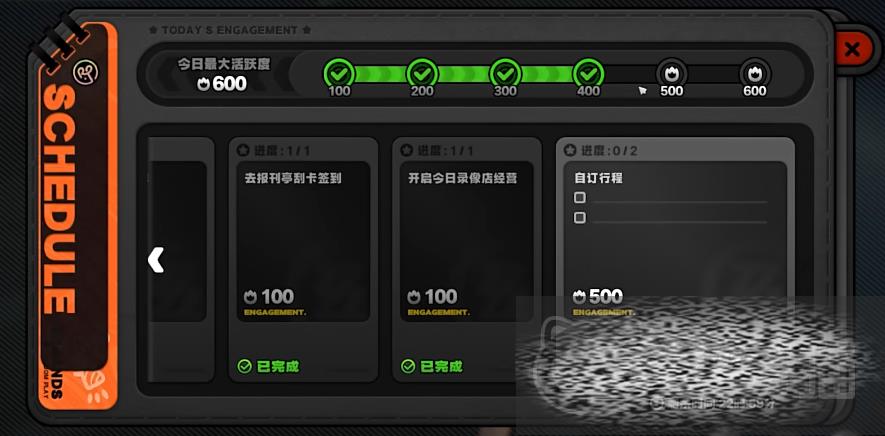885x436 pixels.
Task: Tick the first custom itinerary checkbox
Action: [580, 198]
